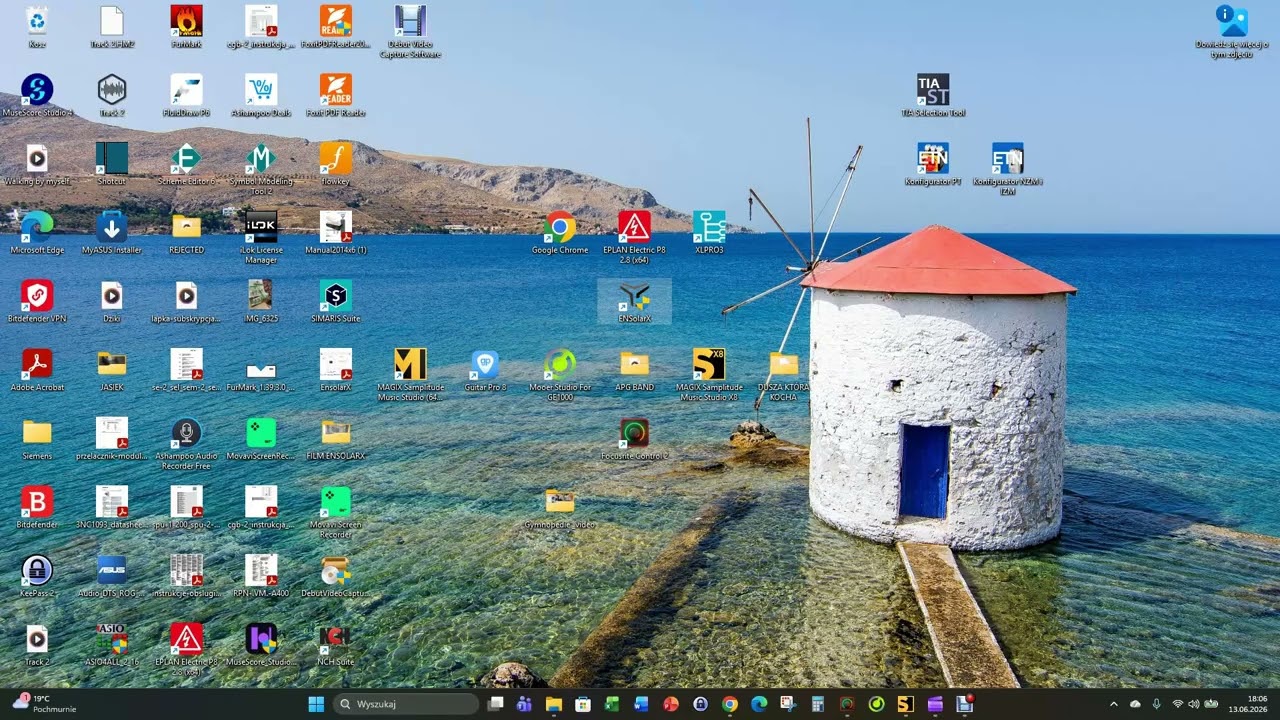Select the Manual2014x6 (1) PDF file
The height and width of the screenshot is (720, 1280).
click(336, 233)
